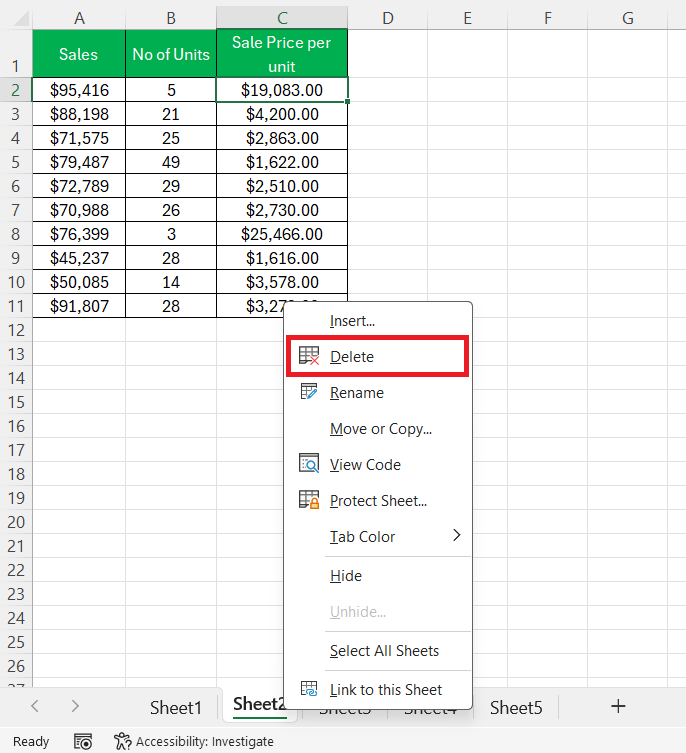The width and height of the screenshot is (686, 753).
Task: Select cell containing $91,807
Action: point(79,306)
